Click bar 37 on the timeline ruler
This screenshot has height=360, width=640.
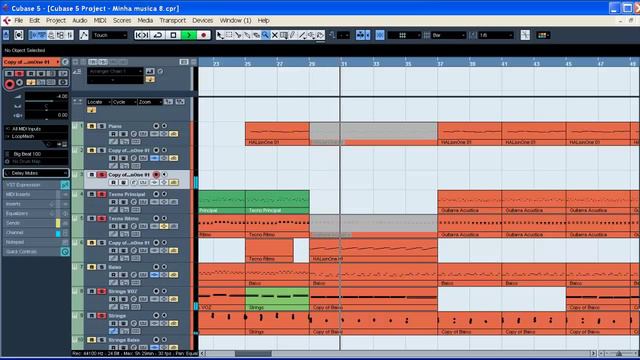(440, 64)
